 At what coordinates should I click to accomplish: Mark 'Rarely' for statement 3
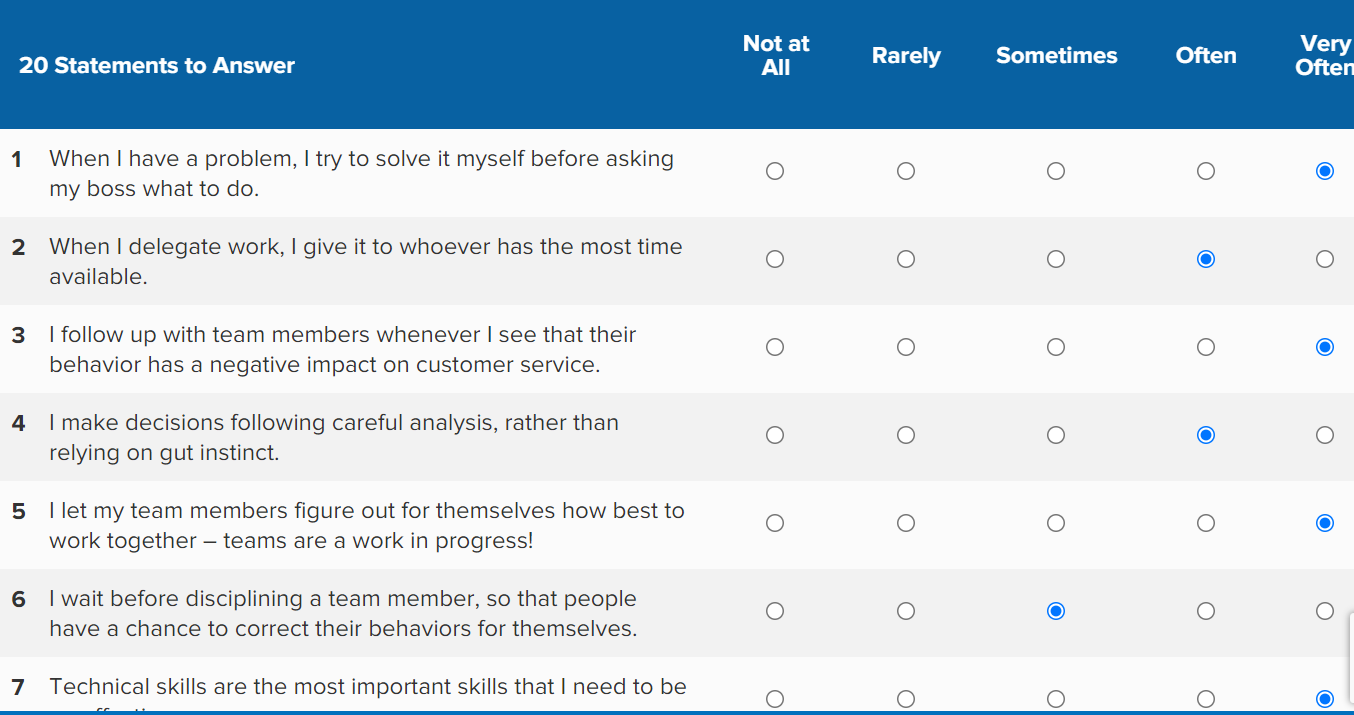906,347
